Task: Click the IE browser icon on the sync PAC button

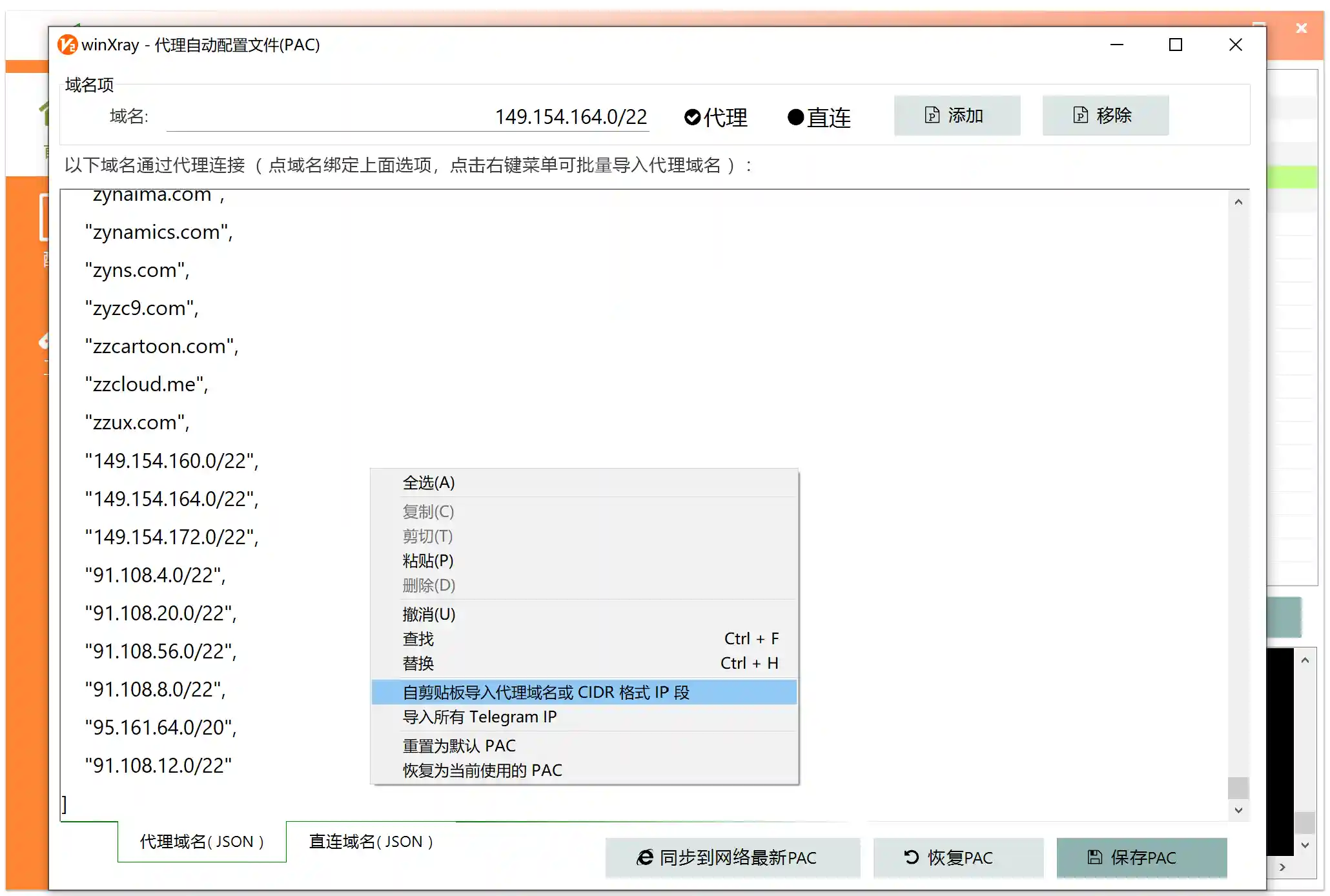Action: 643,857
